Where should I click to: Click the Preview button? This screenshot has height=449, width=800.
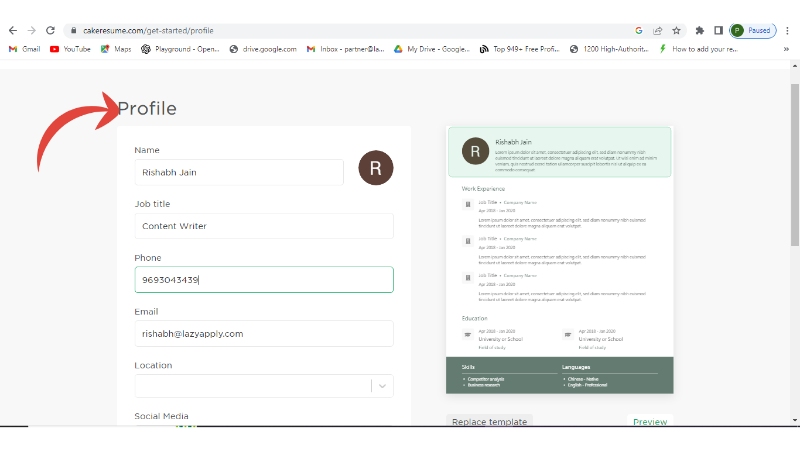tap(650, 422)
